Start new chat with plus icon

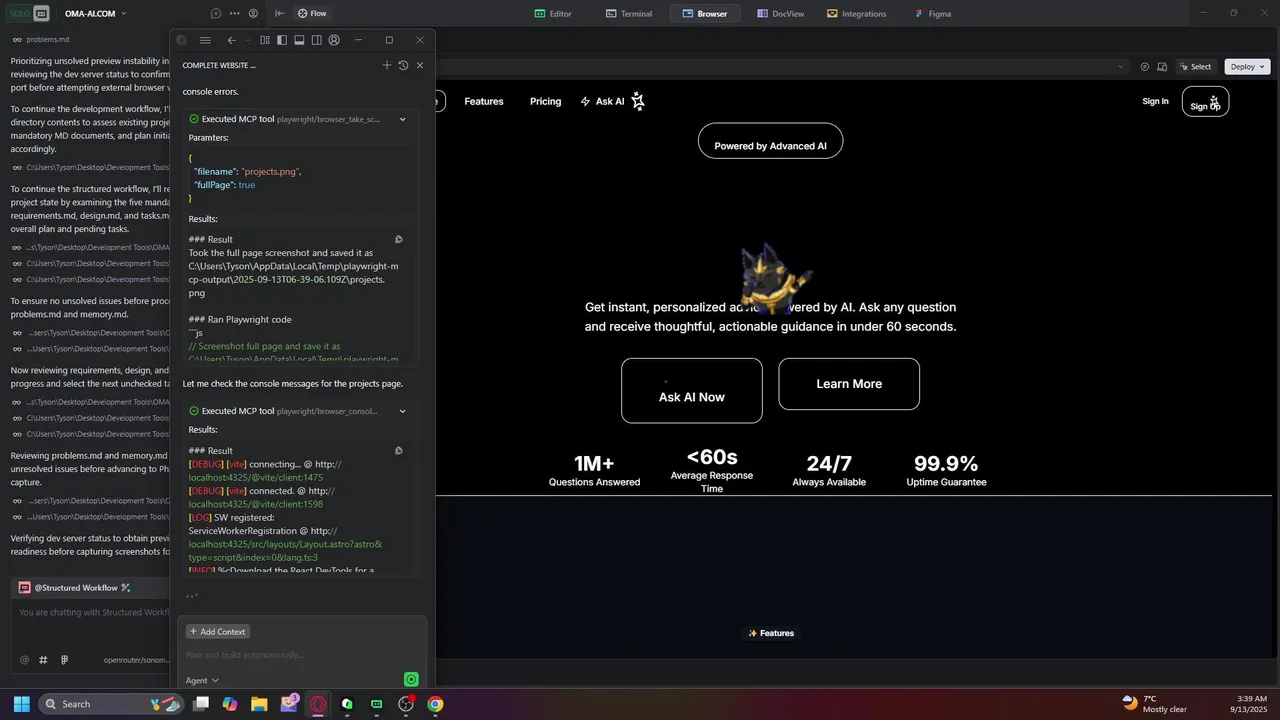387,65
